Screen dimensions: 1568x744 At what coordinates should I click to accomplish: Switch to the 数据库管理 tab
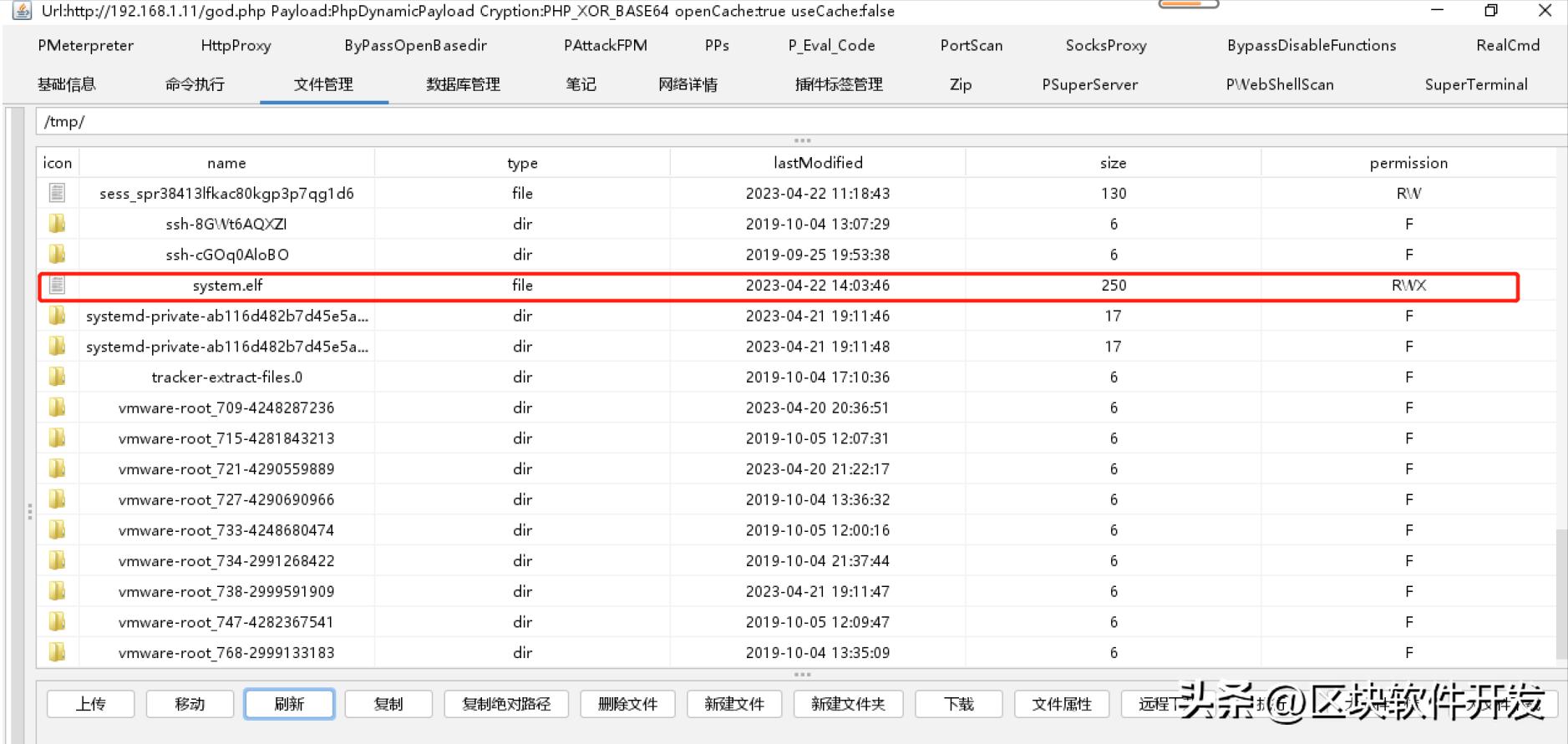463,84
